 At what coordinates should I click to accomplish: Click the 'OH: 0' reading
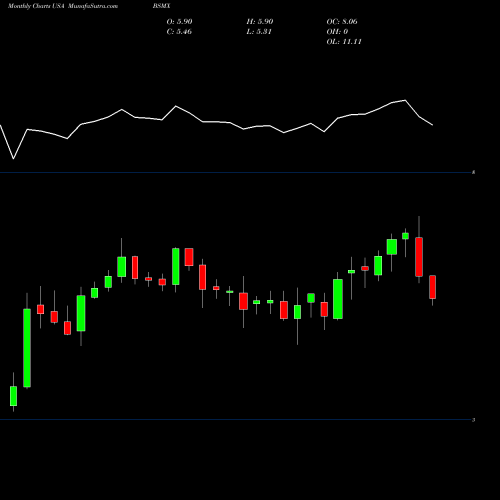click(337, 31)
